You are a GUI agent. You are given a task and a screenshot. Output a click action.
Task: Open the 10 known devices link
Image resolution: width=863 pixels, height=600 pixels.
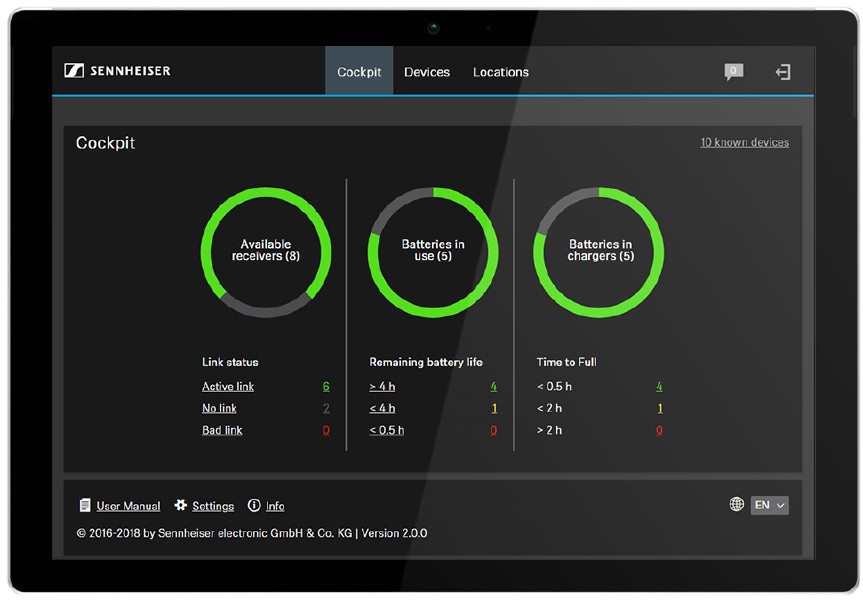click(x=744, y=142)
